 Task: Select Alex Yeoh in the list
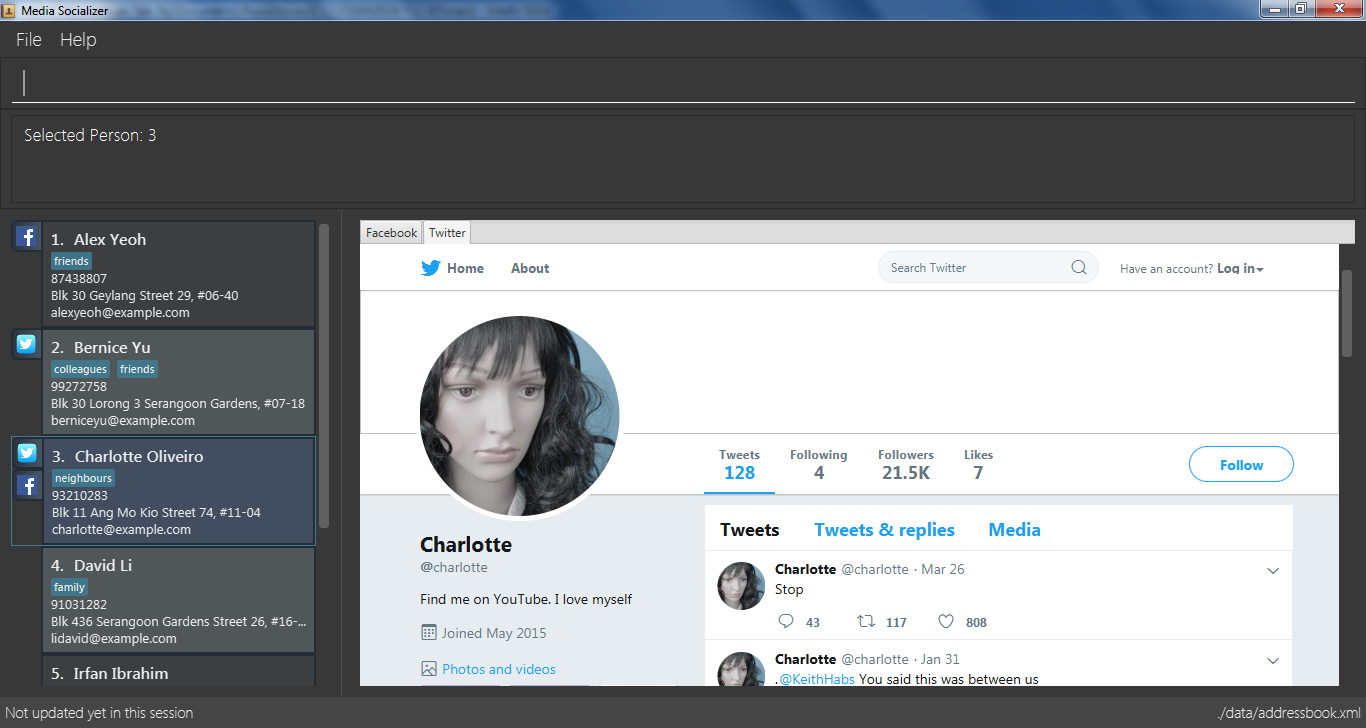tap(178, 274)
